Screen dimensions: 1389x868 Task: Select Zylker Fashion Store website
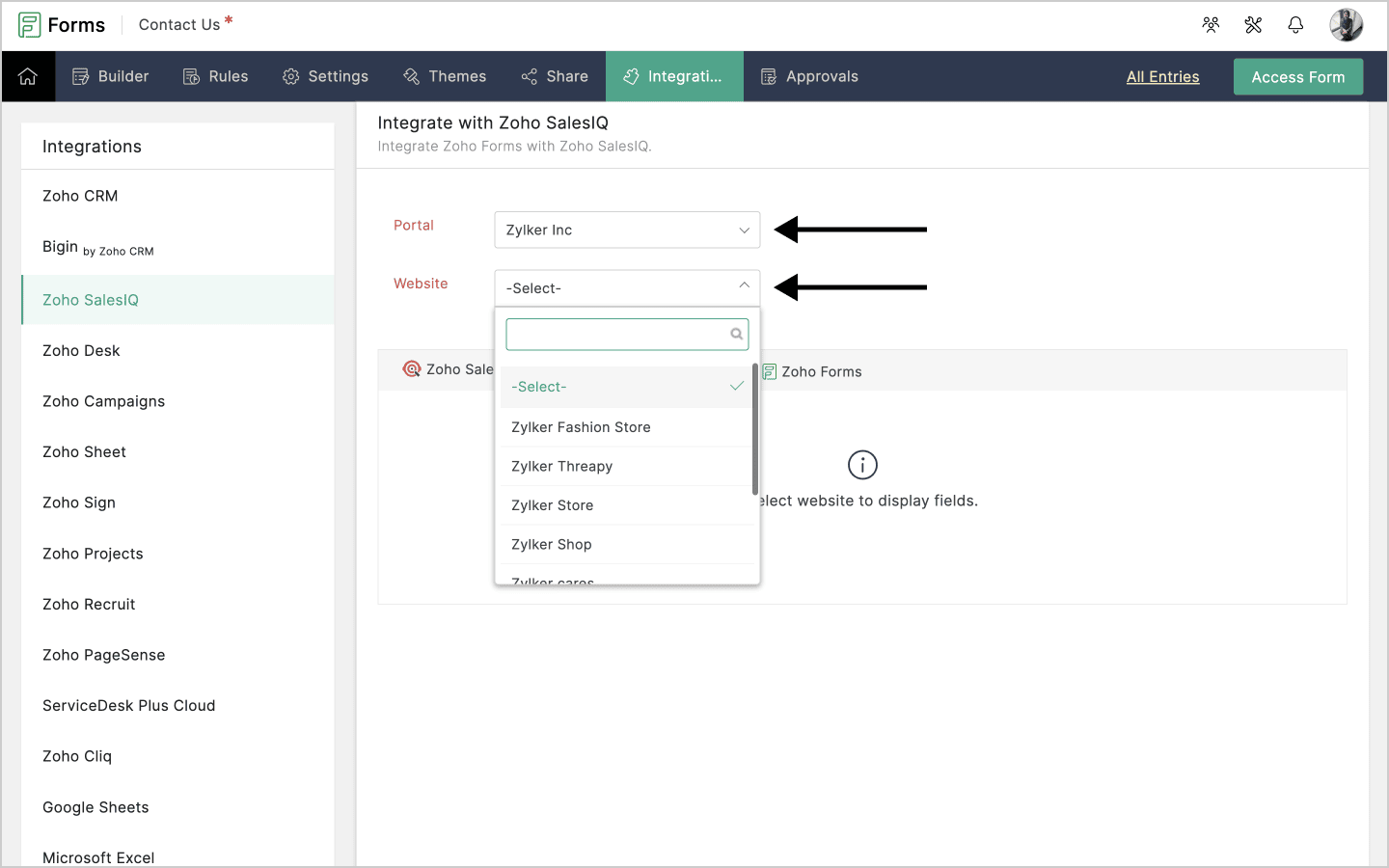[x=627, y=427]
